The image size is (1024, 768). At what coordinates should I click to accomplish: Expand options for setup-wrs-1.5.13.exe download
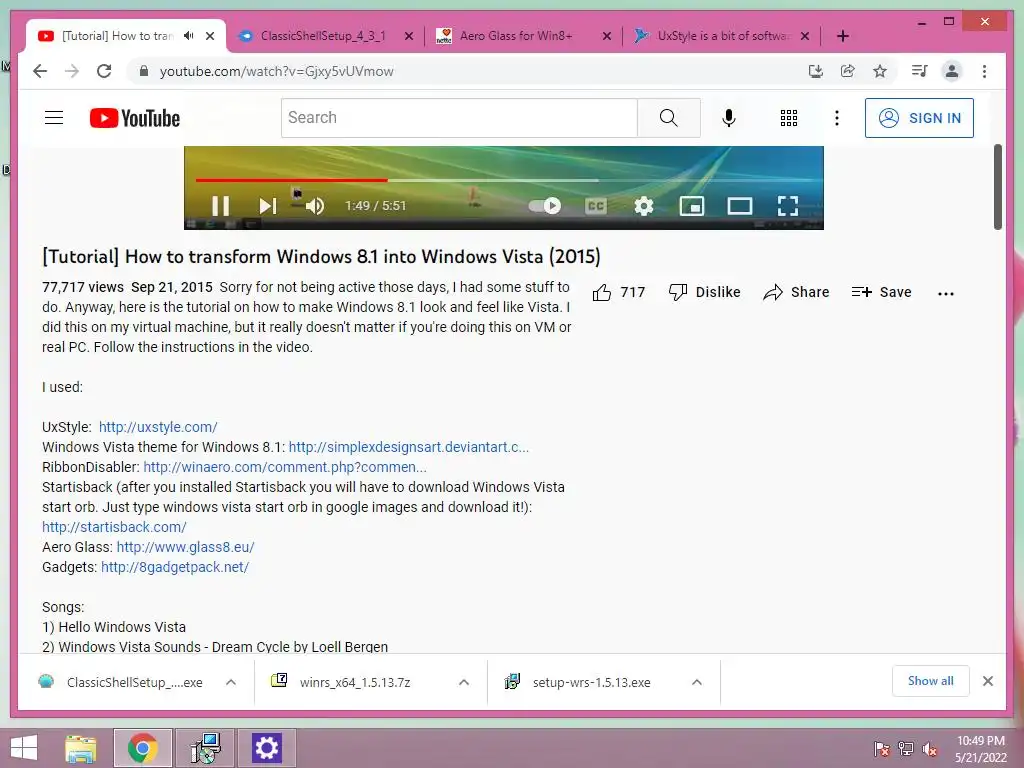click(697, 682)
